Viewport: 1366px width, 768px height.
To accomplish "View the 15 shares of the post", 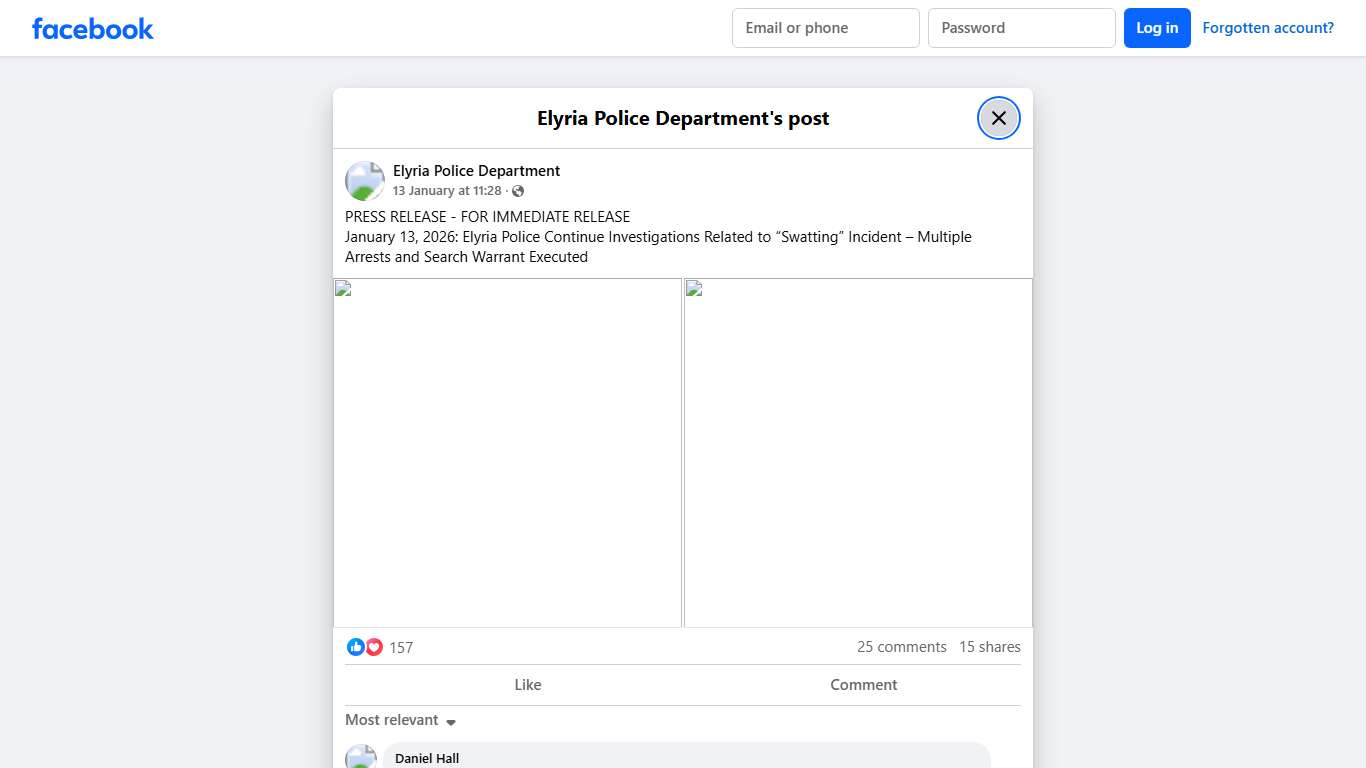I will (989, 647).
